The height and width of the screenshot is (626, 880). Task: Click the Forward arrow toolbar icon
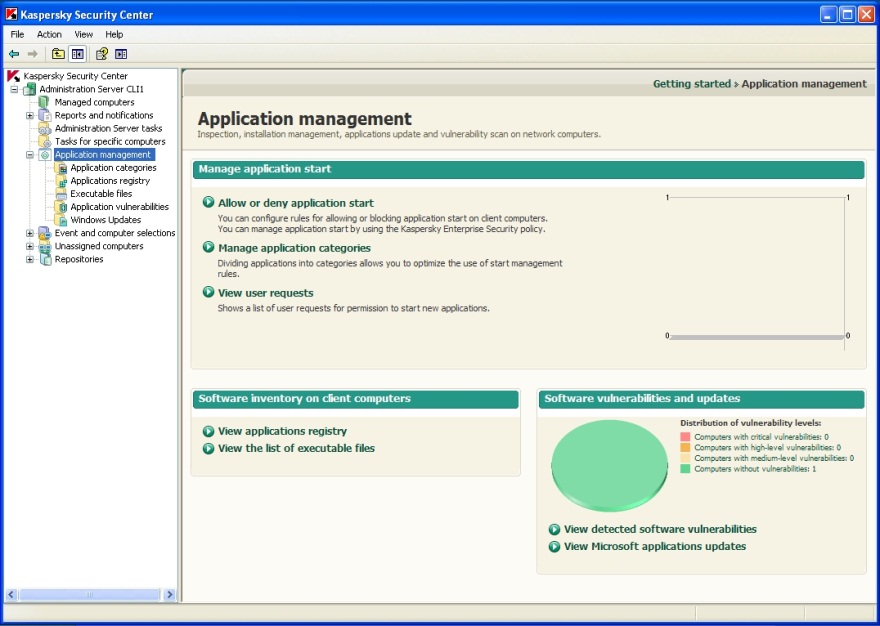[x=33, y=54]
